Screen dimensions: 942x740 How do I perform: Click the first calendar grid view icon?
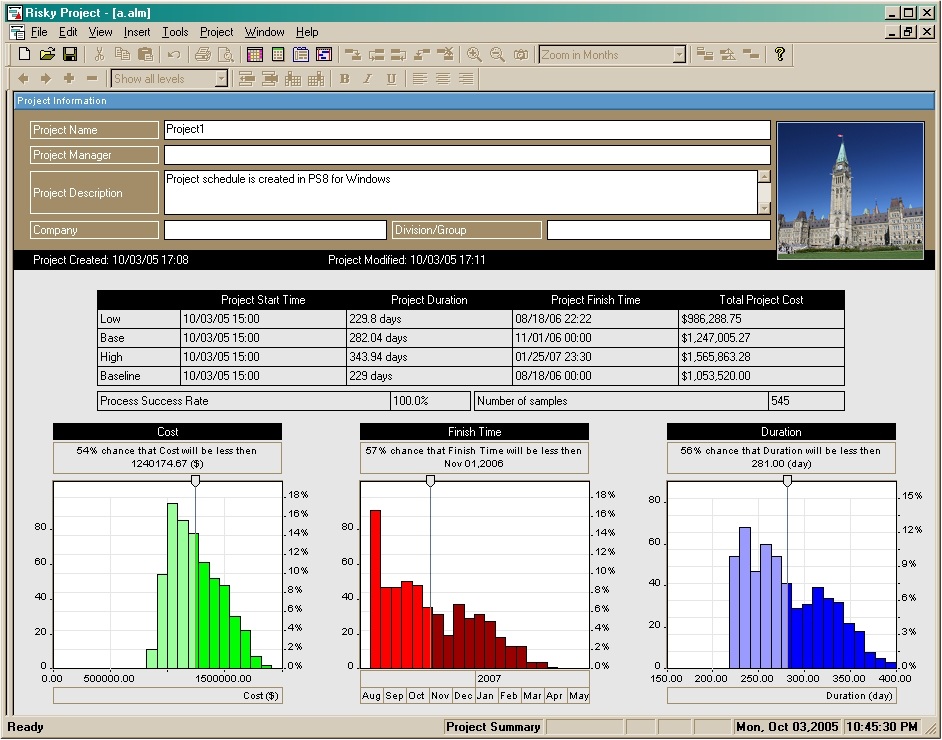(255, 55)
